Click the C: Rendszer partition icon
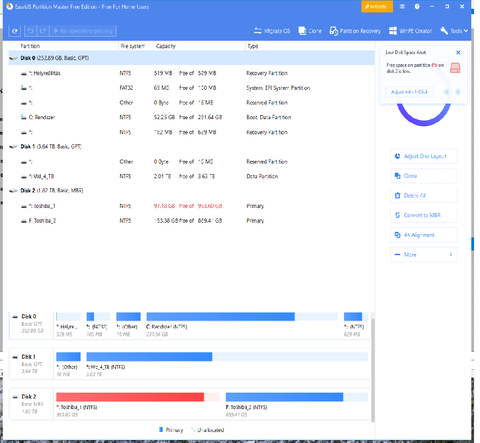The image size is (480, 443). pyautogui.click(x=24, y=117)
